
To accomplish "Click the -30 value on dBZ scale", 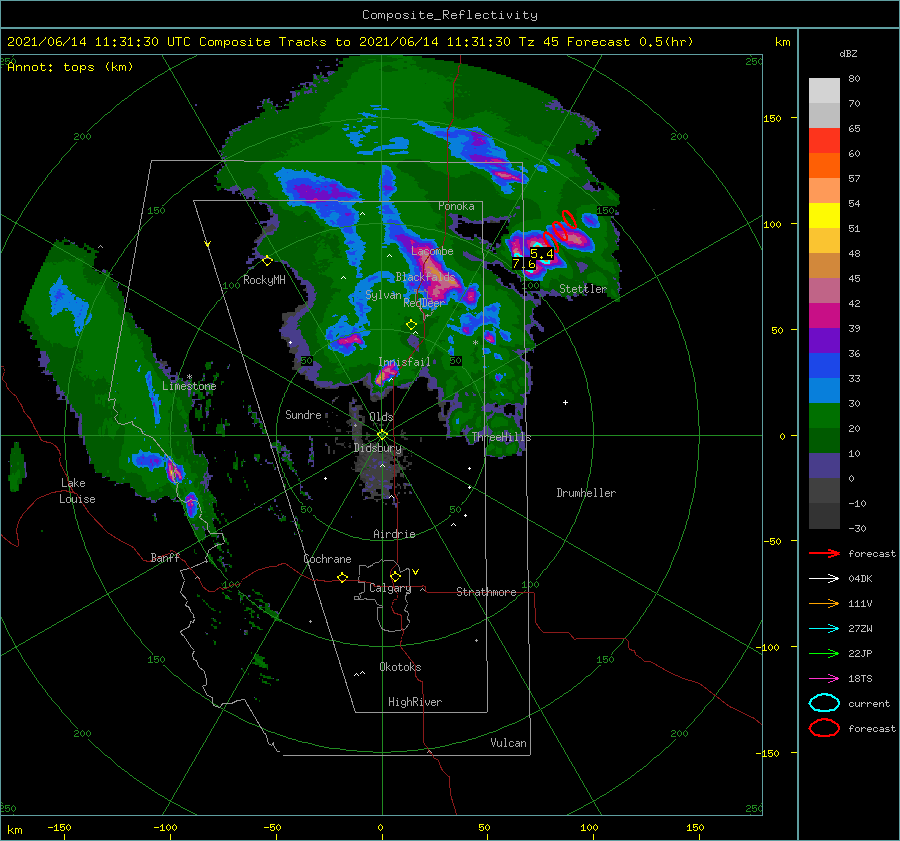I will [857, 528].
